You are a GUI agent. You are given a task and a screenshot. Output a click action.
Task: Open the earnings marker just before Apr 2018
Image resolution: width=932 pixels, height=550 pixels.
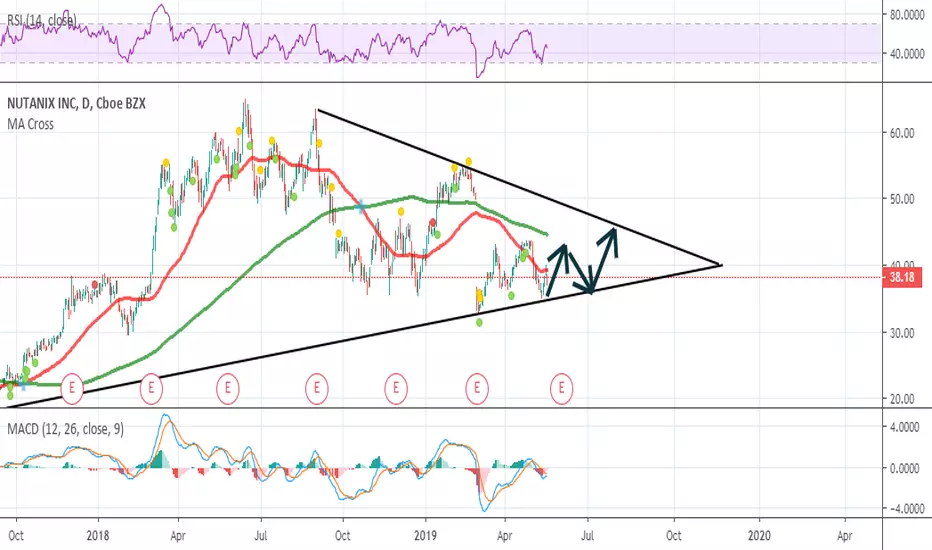151,388
